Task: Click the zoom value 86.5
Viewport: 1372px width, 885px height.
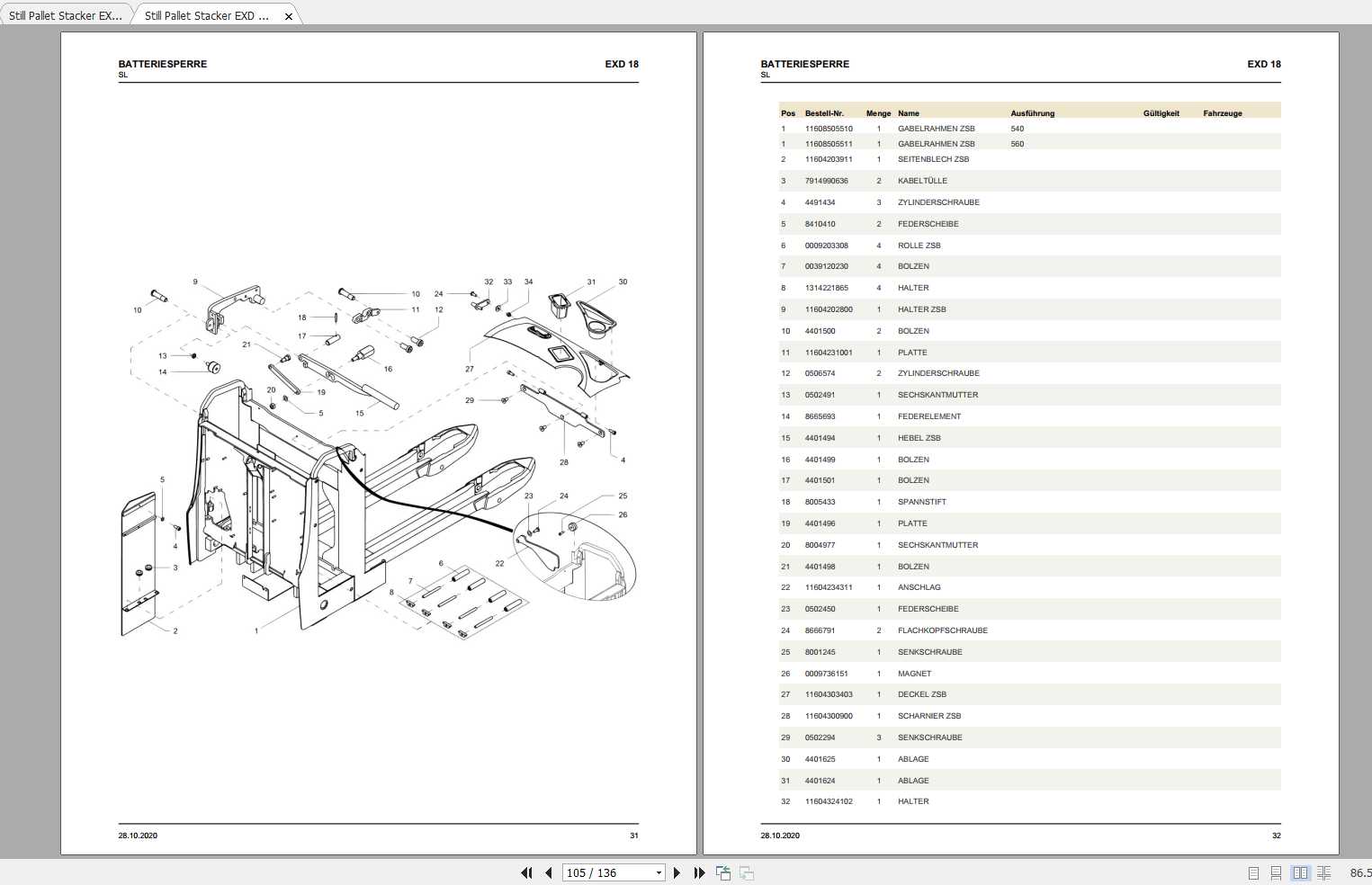Action: 1359,872
